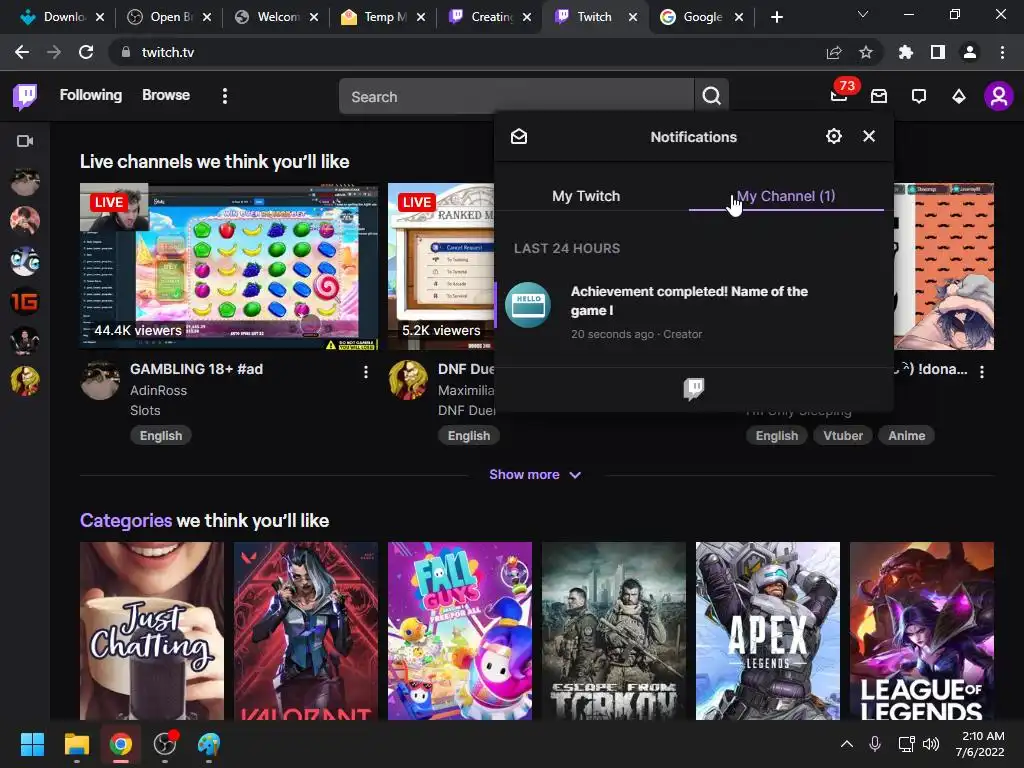Expand the followed channels sidebar camera icon
This screenshot has height=768, width=1024.
click(x=25, y=141)
